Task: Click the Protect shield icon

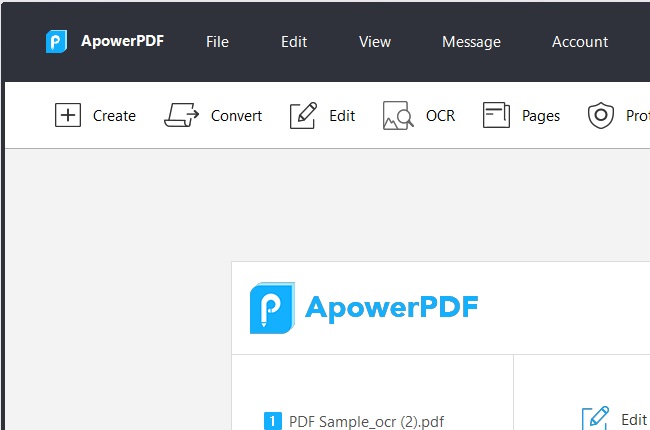Action: tap(601, 115)
